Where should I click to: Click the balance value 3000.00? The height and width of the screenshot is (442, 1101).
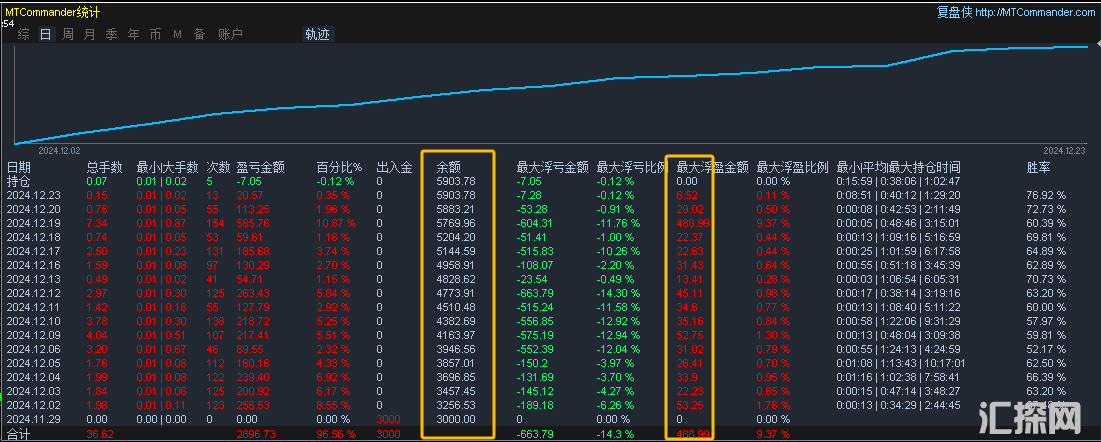coord(455,420)
